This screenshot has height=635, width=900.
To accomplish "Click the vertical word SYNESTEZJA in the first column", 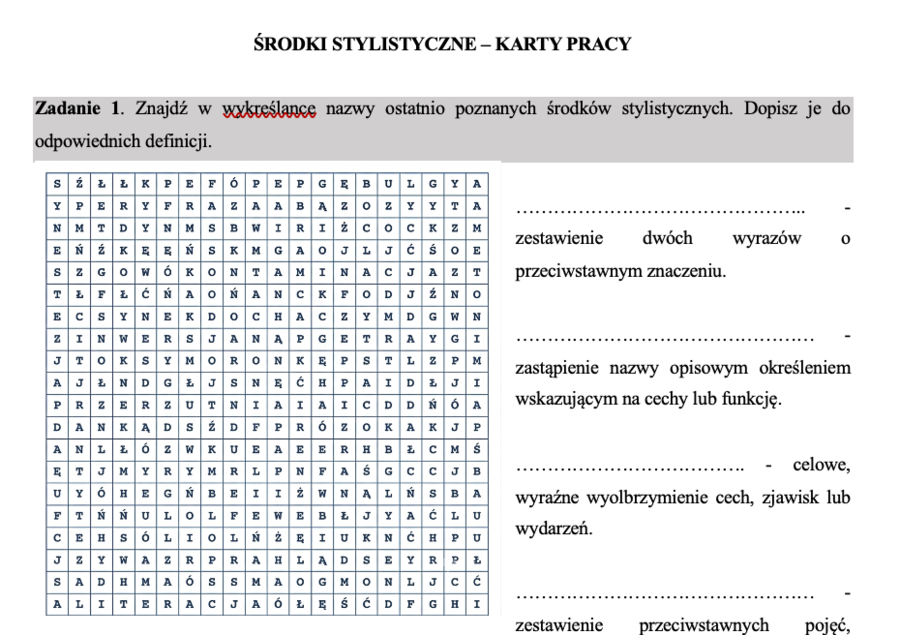I will (x=57, y=284).
